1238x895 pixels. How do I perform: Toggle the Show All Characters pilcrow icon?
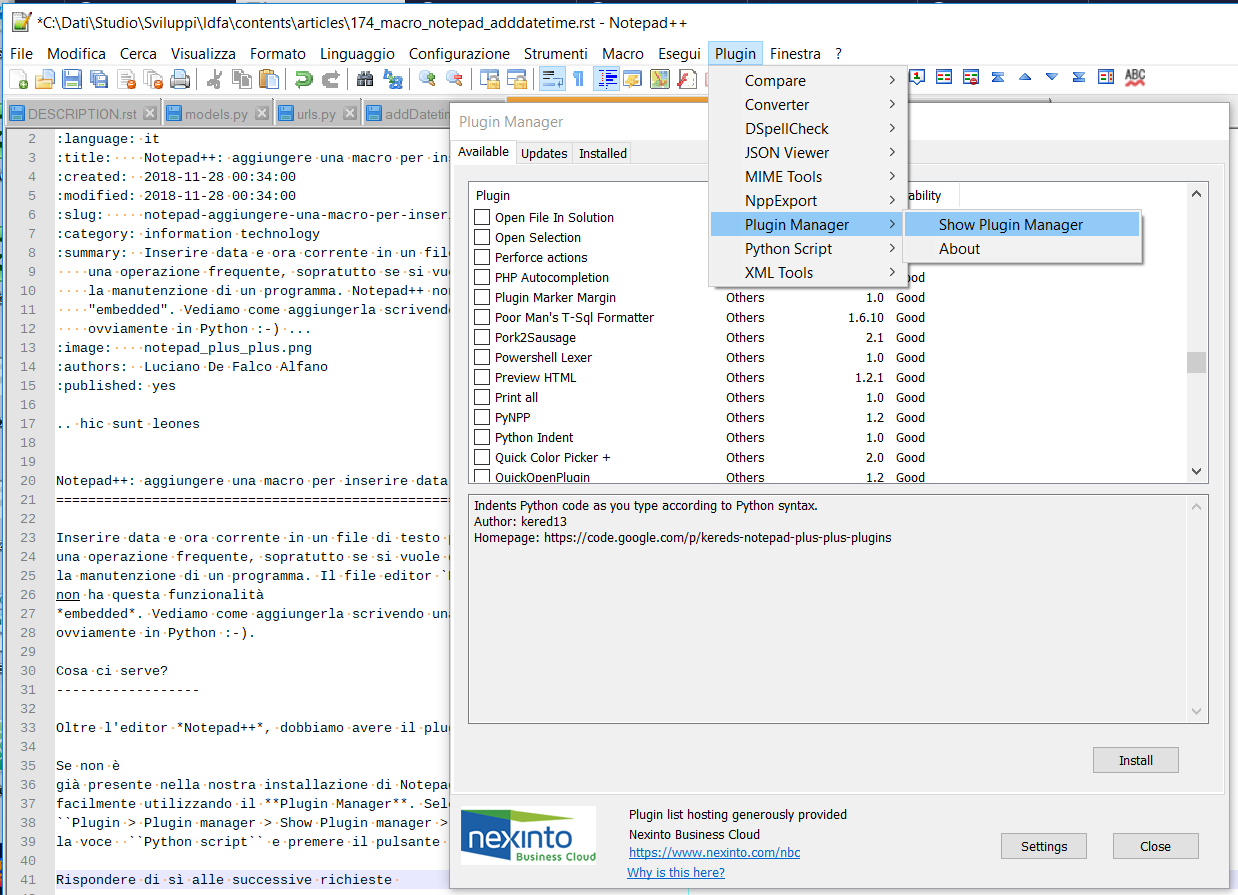(578, 79)
